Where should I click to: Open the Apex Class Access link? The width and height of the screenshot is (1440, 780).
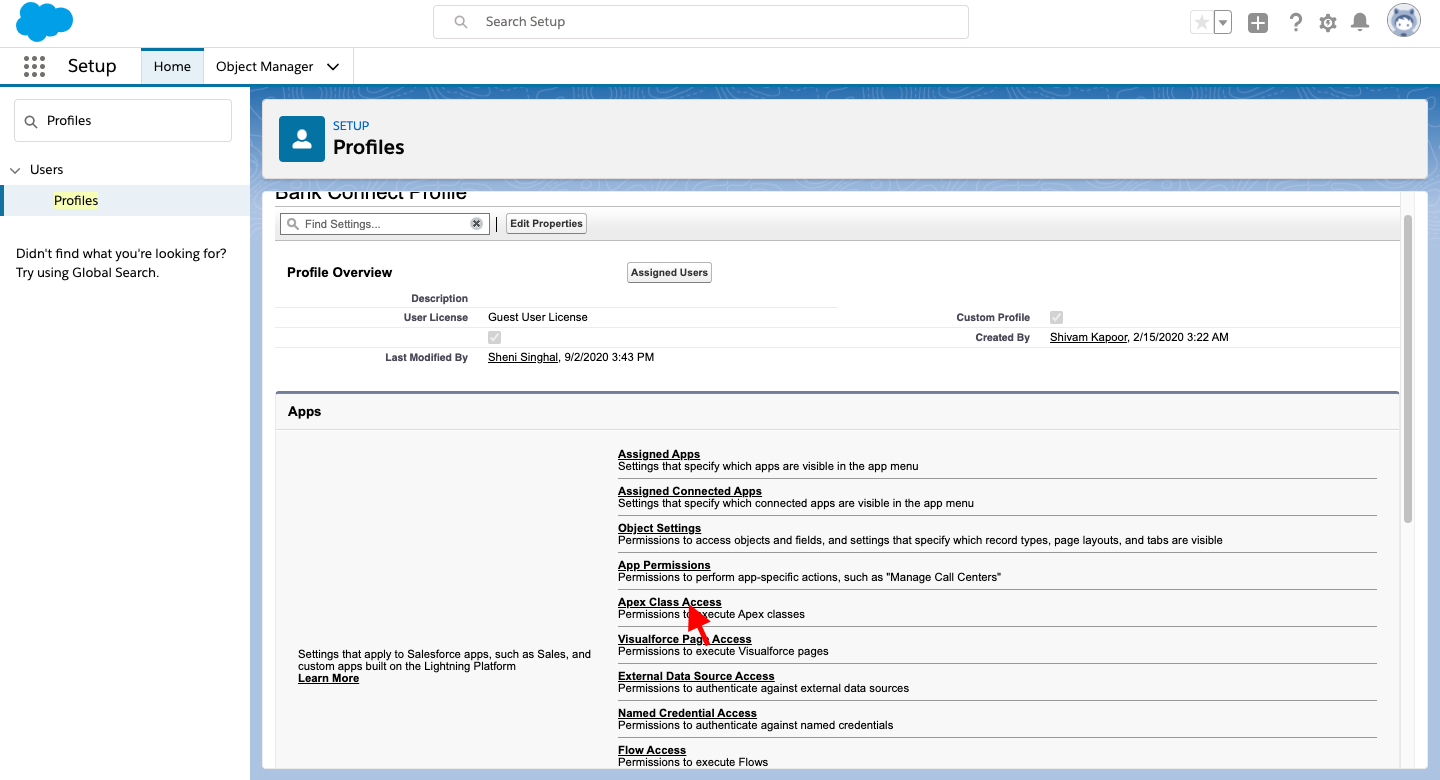pos(670,602)
